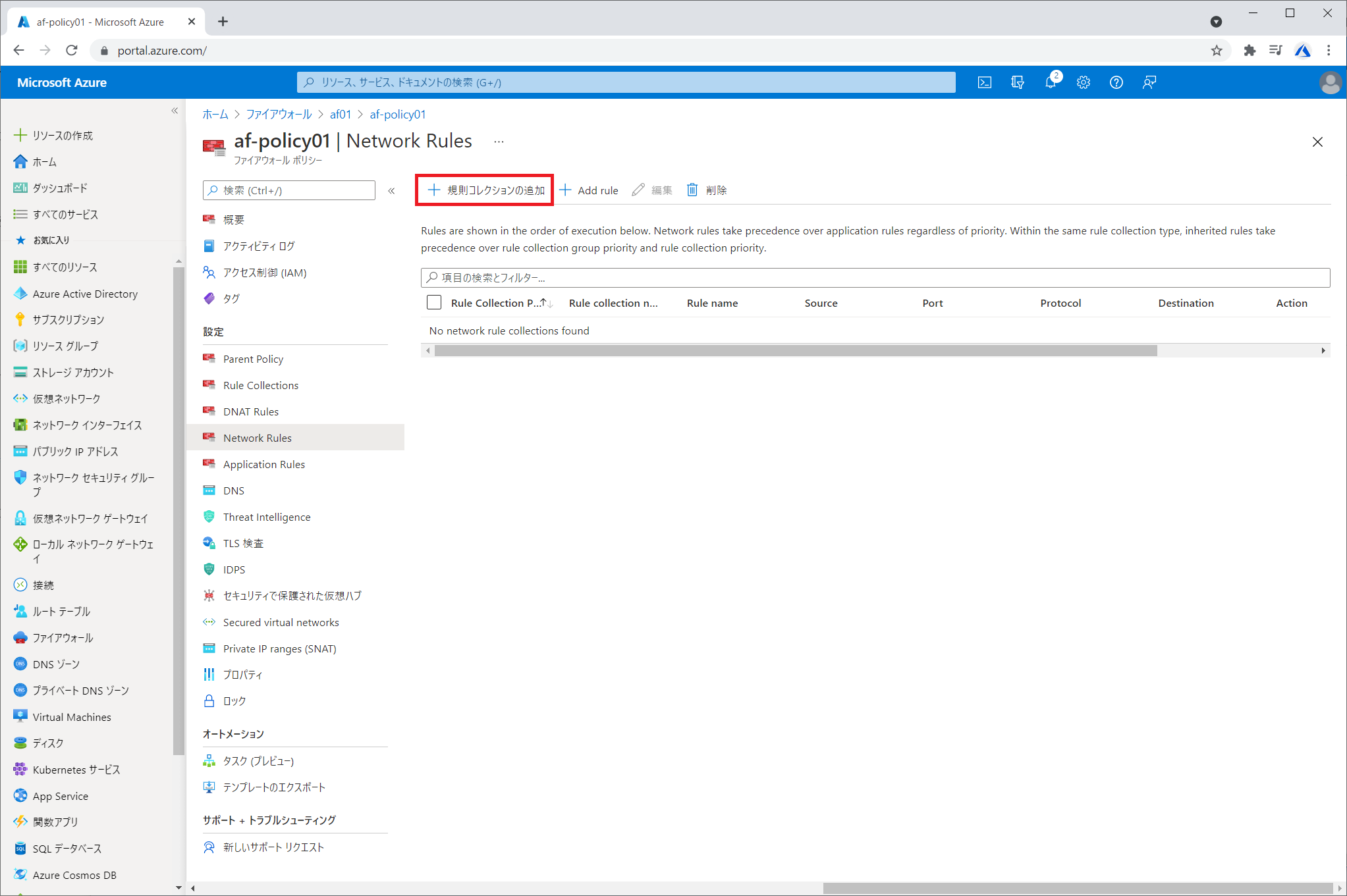
Task: Click the help question mark icon
Action: 1116,82
